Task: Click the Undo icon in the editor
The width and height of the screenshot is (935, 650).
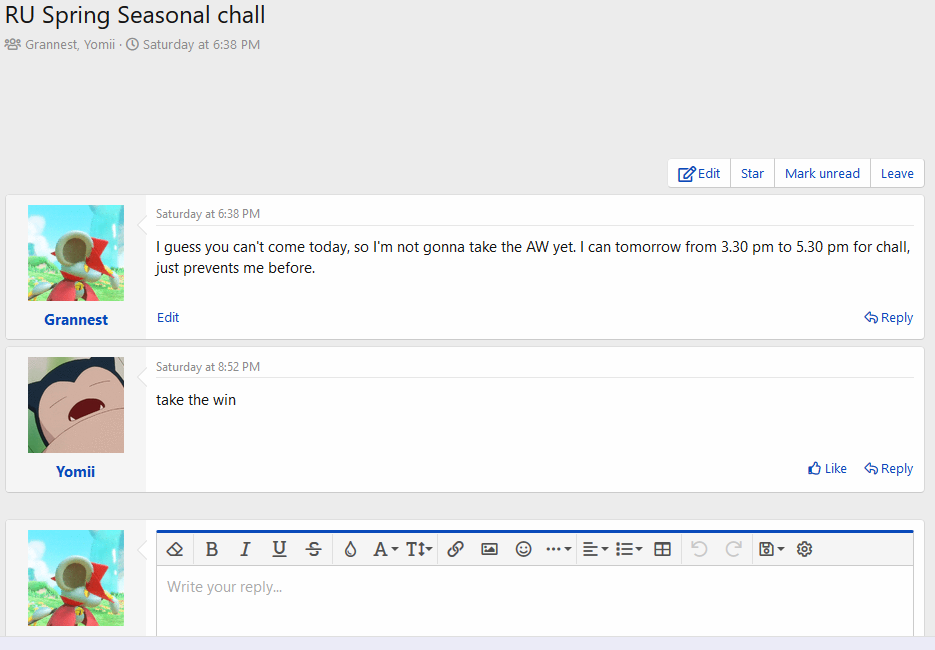Action: 699,549
